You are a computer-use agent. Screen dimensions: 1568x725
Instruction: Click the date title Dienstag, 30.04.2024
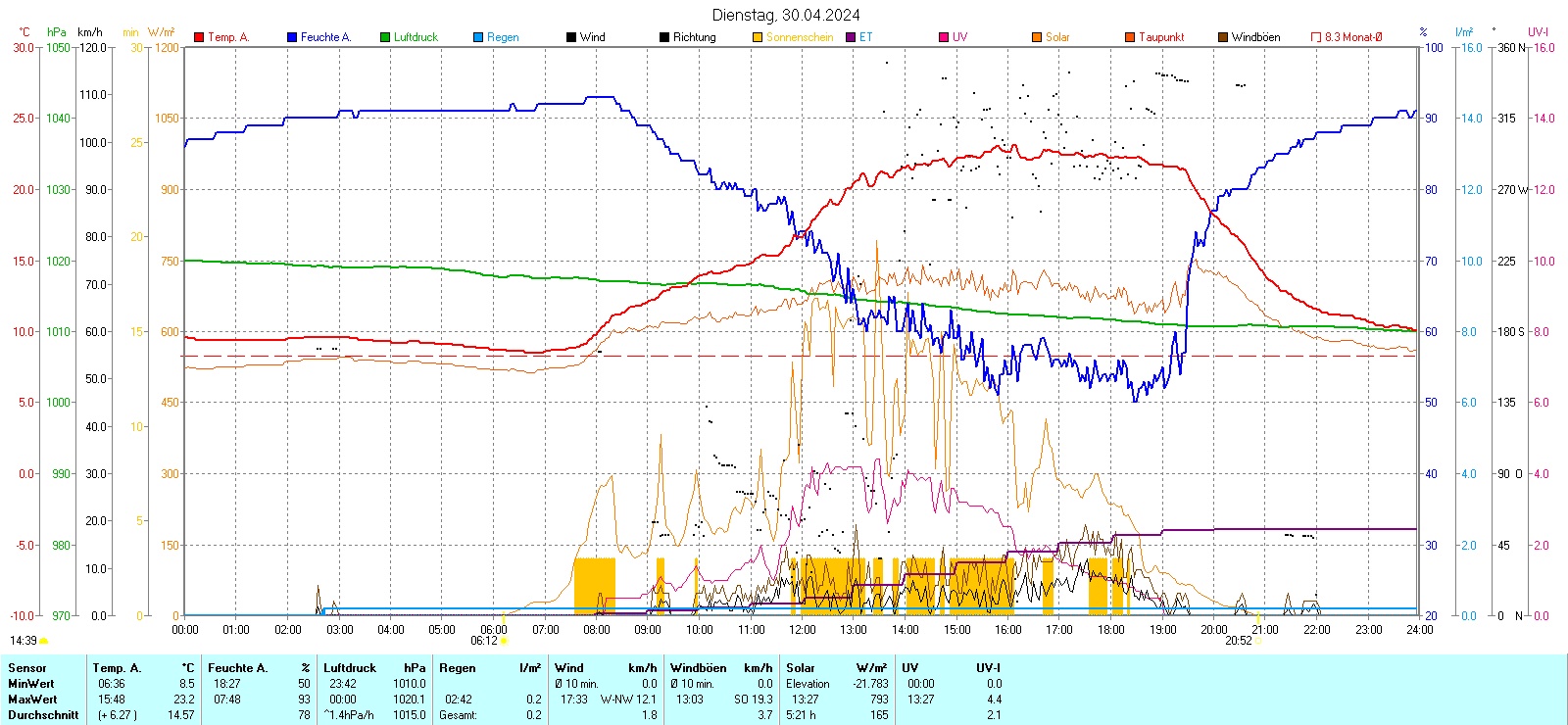[786, 15]
